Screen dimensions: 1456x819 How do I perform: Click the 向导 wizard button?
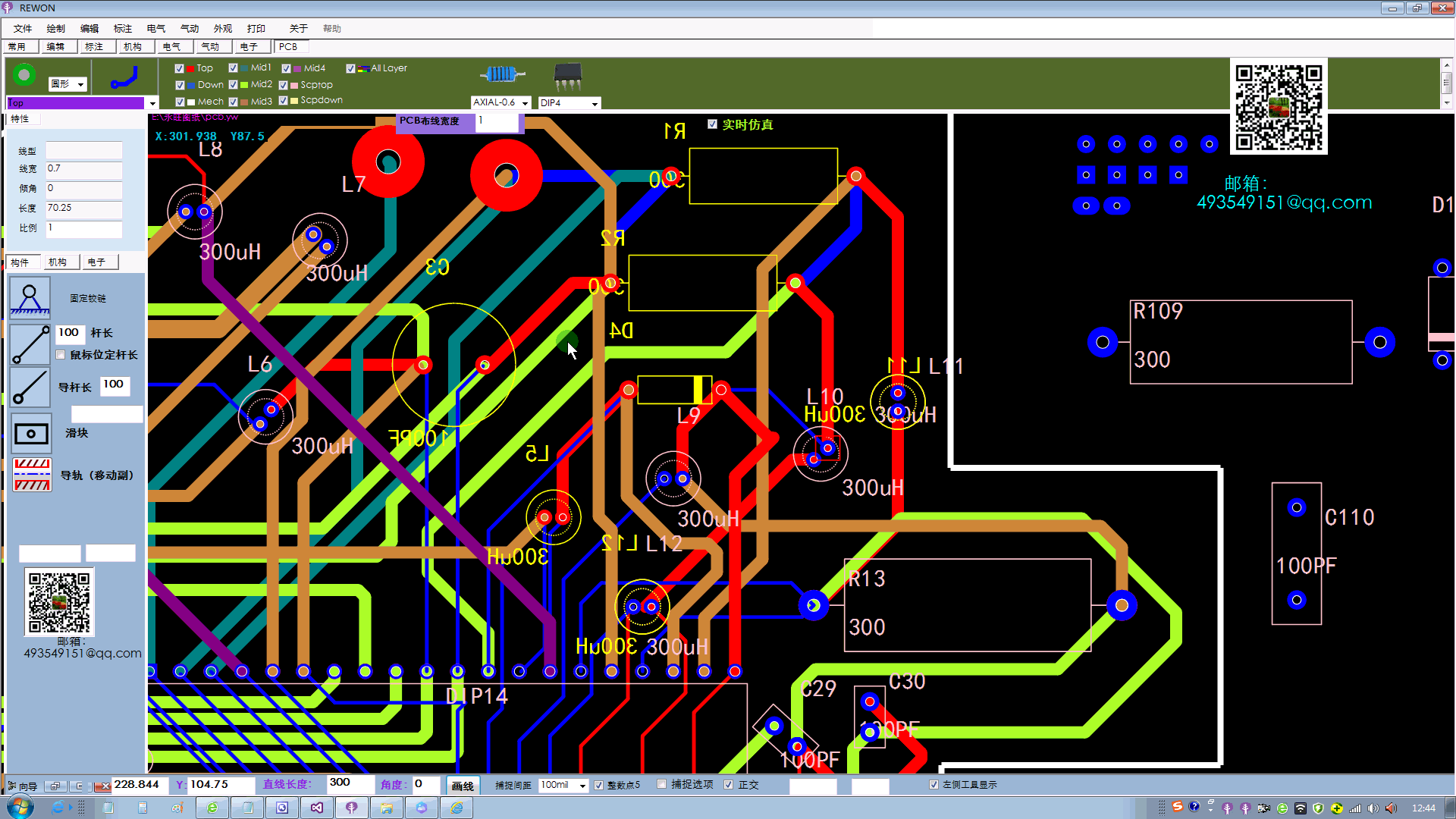coord(23,786)
